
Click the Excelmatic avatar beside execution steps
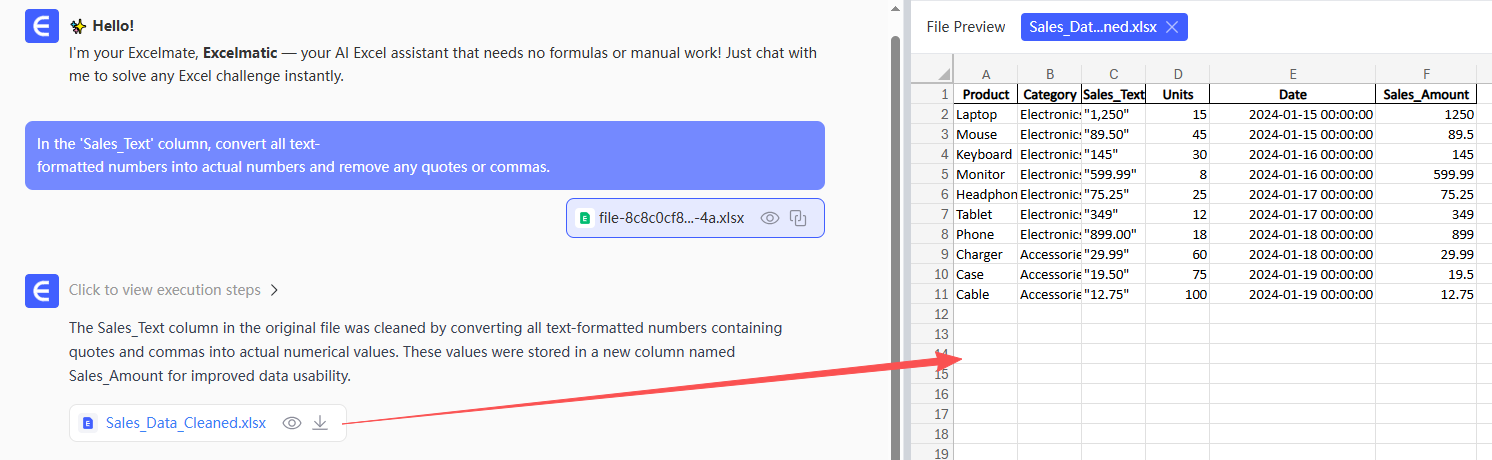point(41,290)
